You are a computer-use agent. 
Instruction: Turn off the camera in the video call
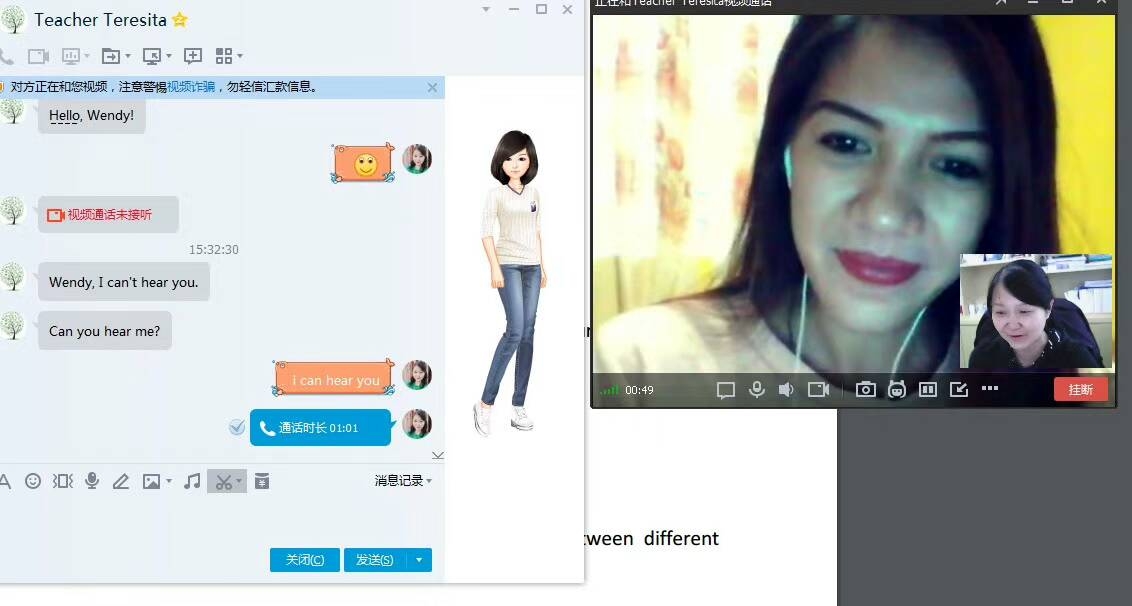click(x=818, y=390)
